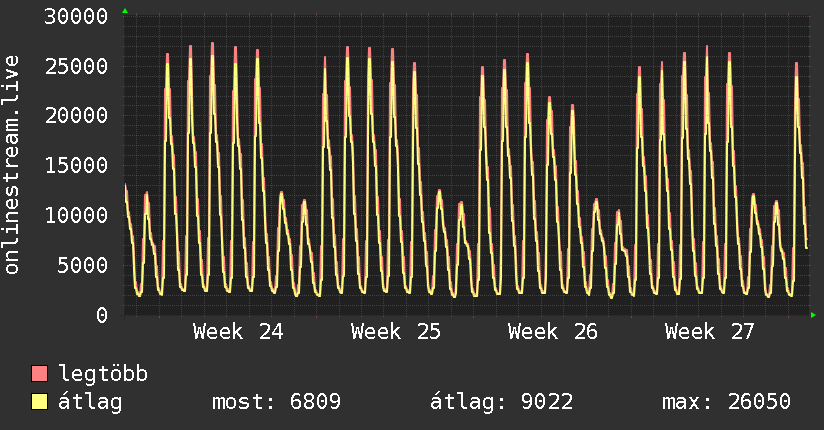
Task: Select the Week 25 axis label
Action: pos(396,332)
